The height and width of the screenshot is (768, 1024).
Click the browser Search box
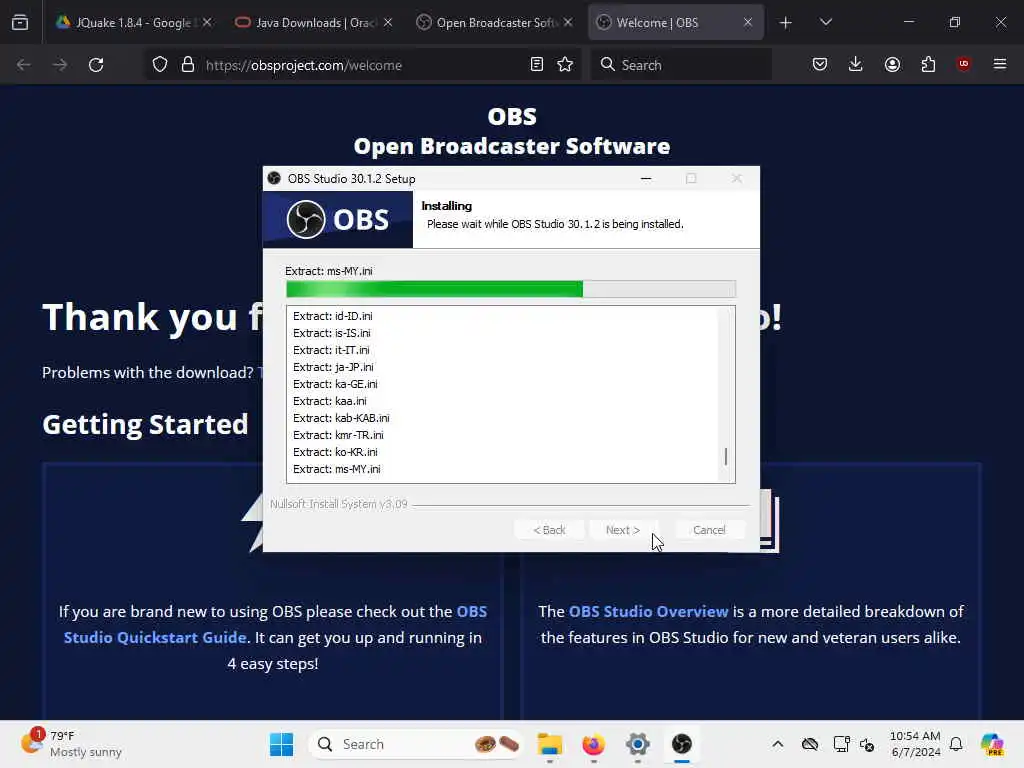(681, 65)
